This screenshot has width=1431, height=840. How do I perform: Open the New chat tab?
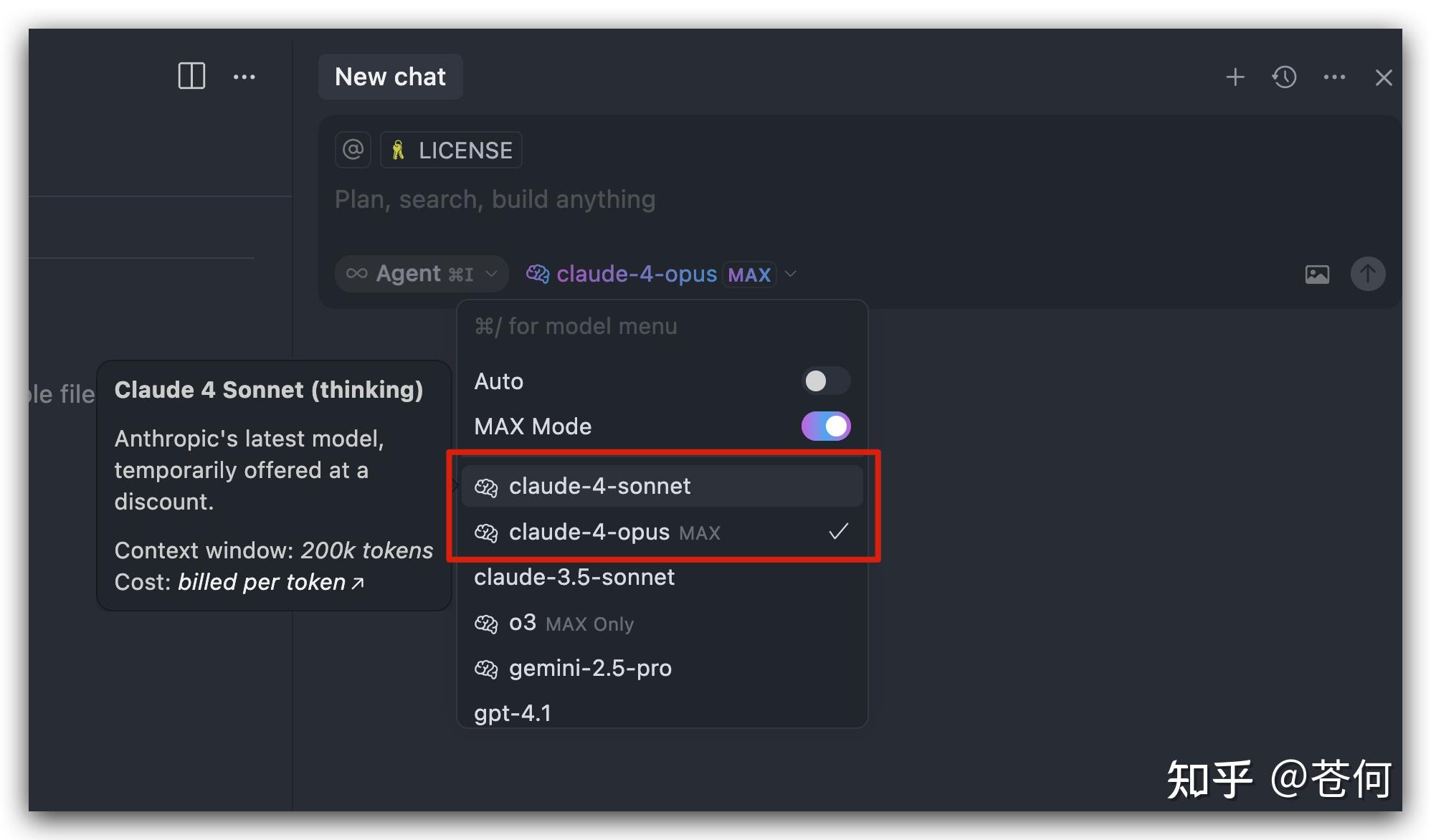tap(390, 77)
